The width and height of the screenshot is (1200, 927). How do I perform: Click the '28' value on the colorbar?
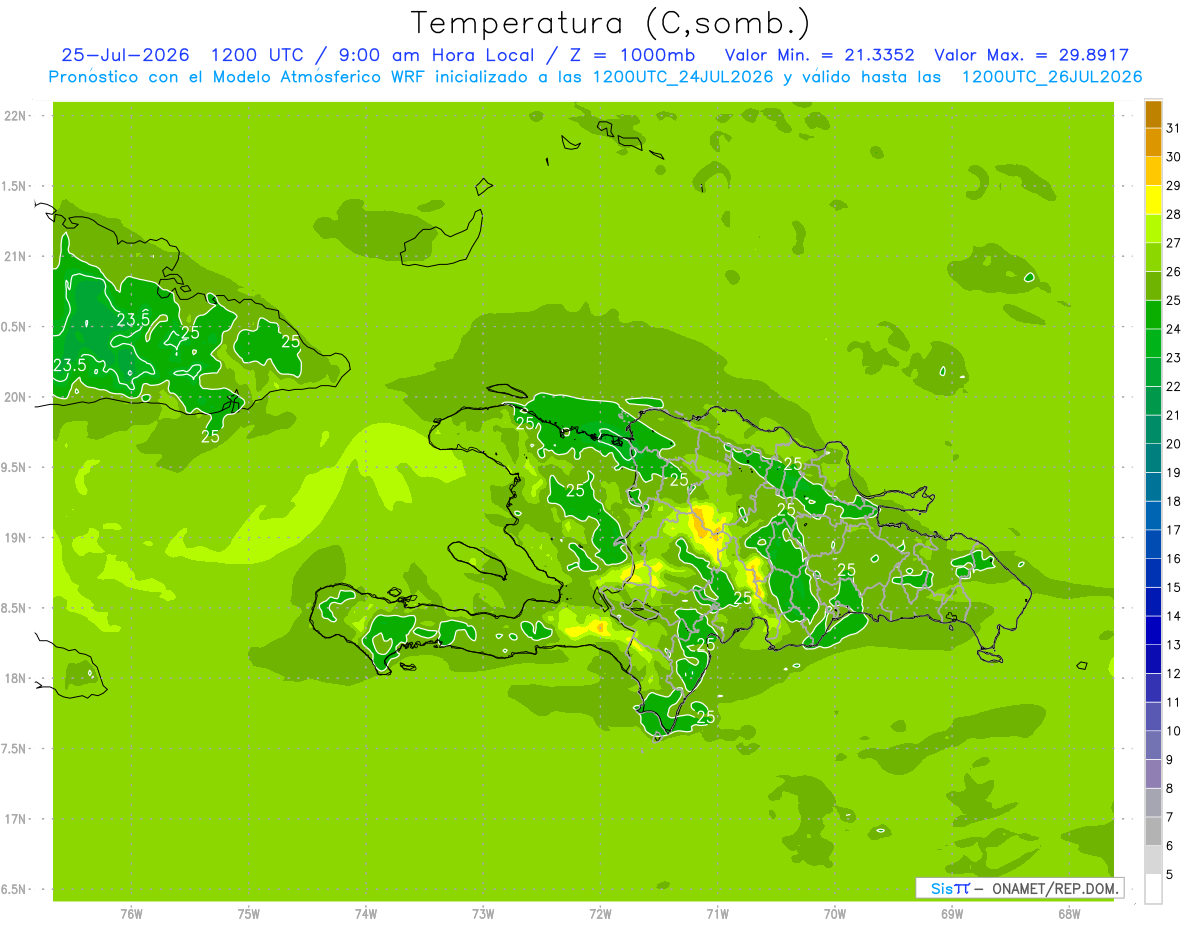pyautogui.click(x=1174, y=214)
